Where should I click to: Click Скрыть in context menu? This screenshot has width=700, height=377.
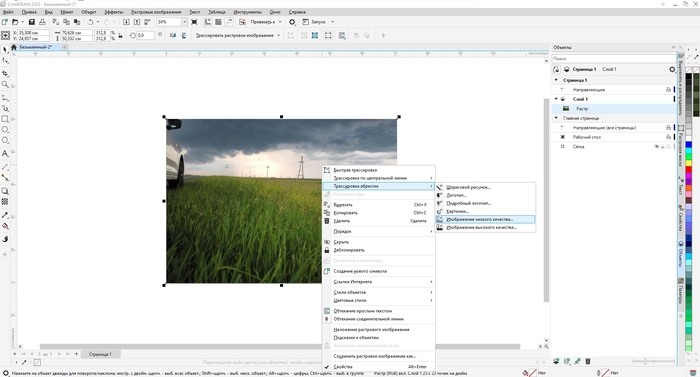379,242
